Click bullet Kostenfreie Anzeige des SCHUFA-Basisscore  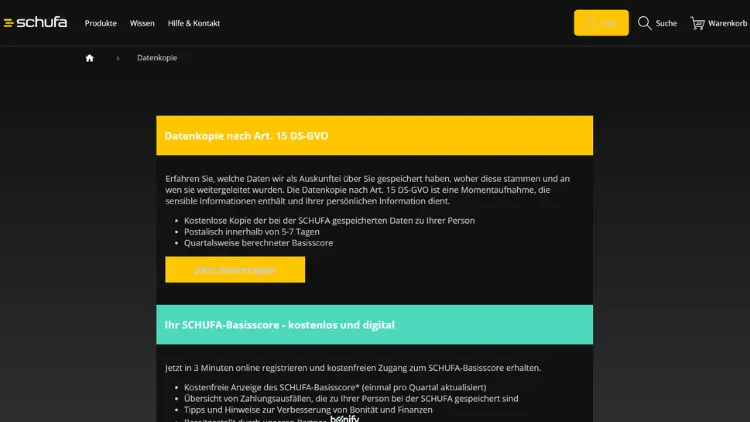click(335, 387)
